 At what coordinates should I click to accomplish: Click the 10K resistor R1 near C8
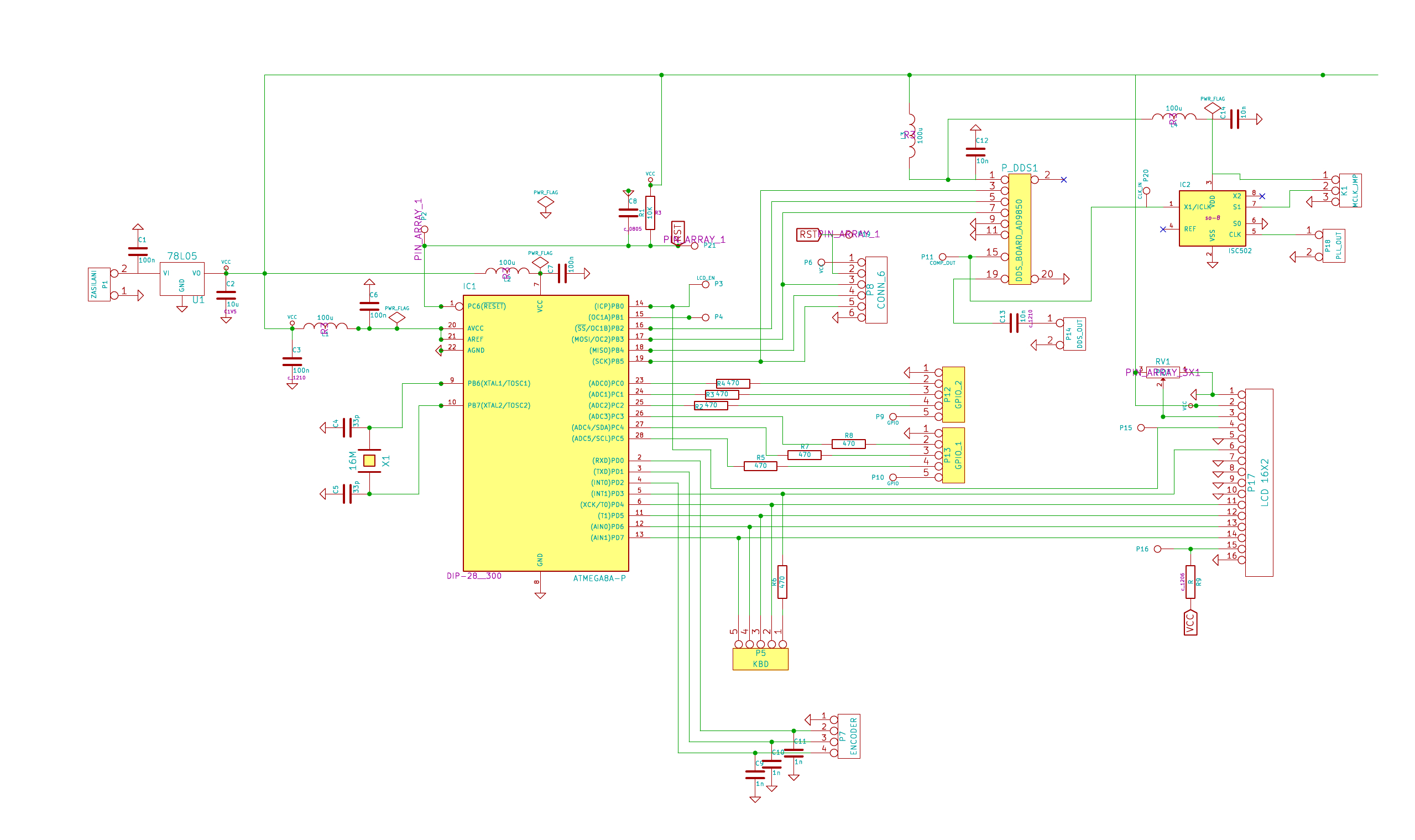[x=650, y=212]
